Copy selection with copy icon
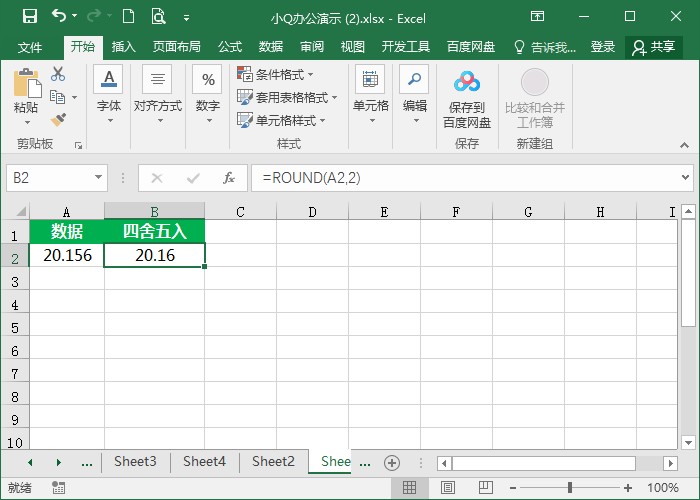 57,97
